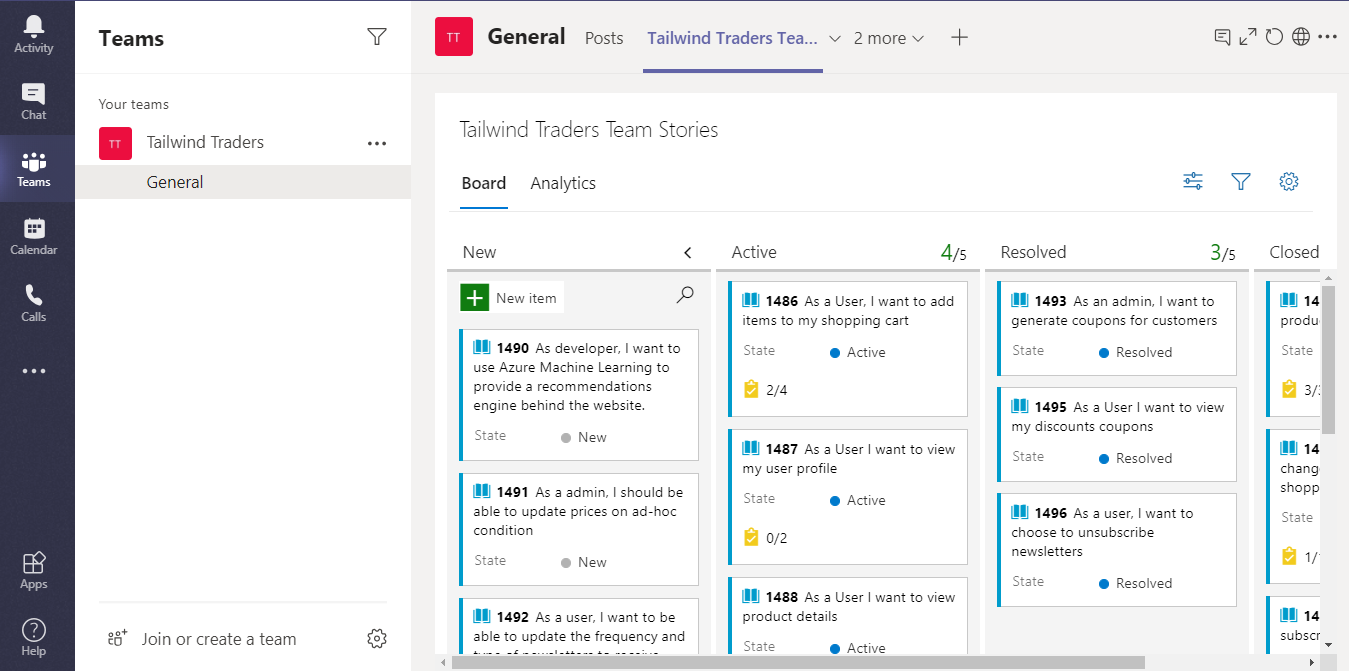The image size is (1349, 671).
Task: Open more options for Tailwind Traders team
Action: (377, 143)
